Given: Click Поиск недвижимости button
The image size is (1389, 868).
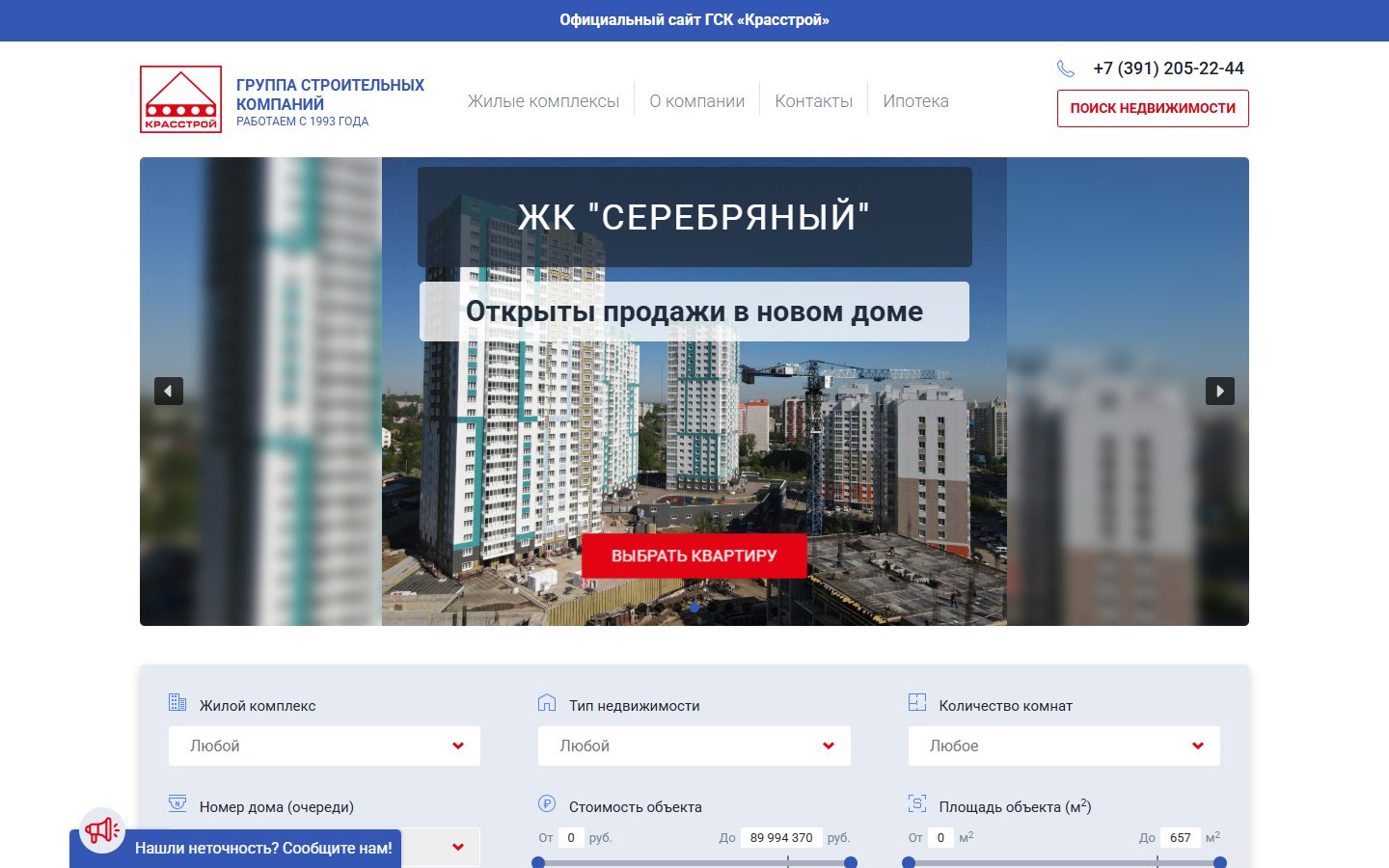Looking at the screenshot, I should coord(1153,108).
